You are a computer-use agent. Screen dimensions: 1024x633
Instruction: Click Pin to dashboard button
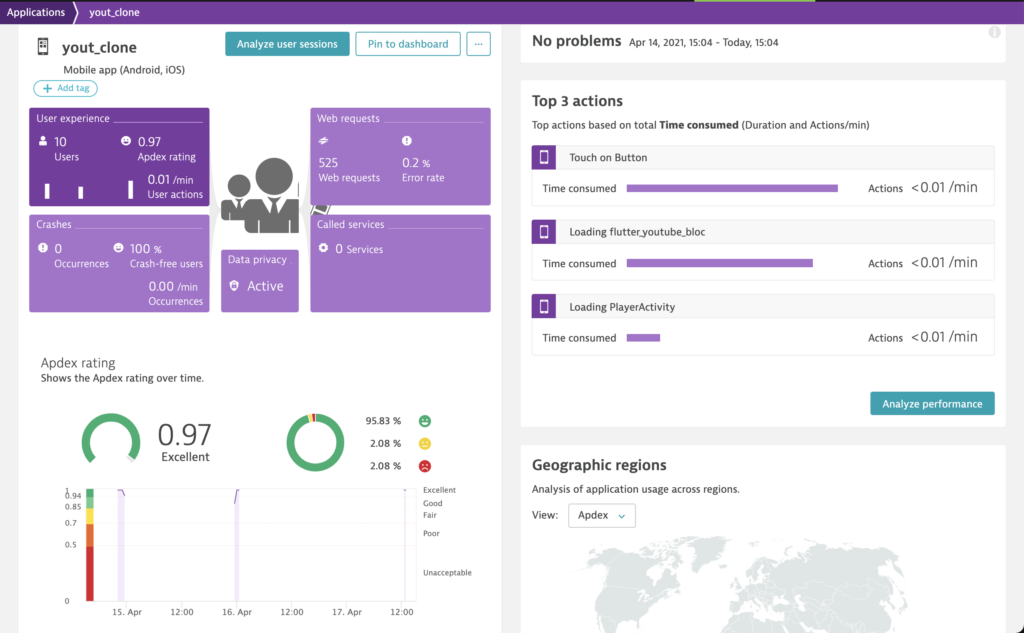point(408,44)
